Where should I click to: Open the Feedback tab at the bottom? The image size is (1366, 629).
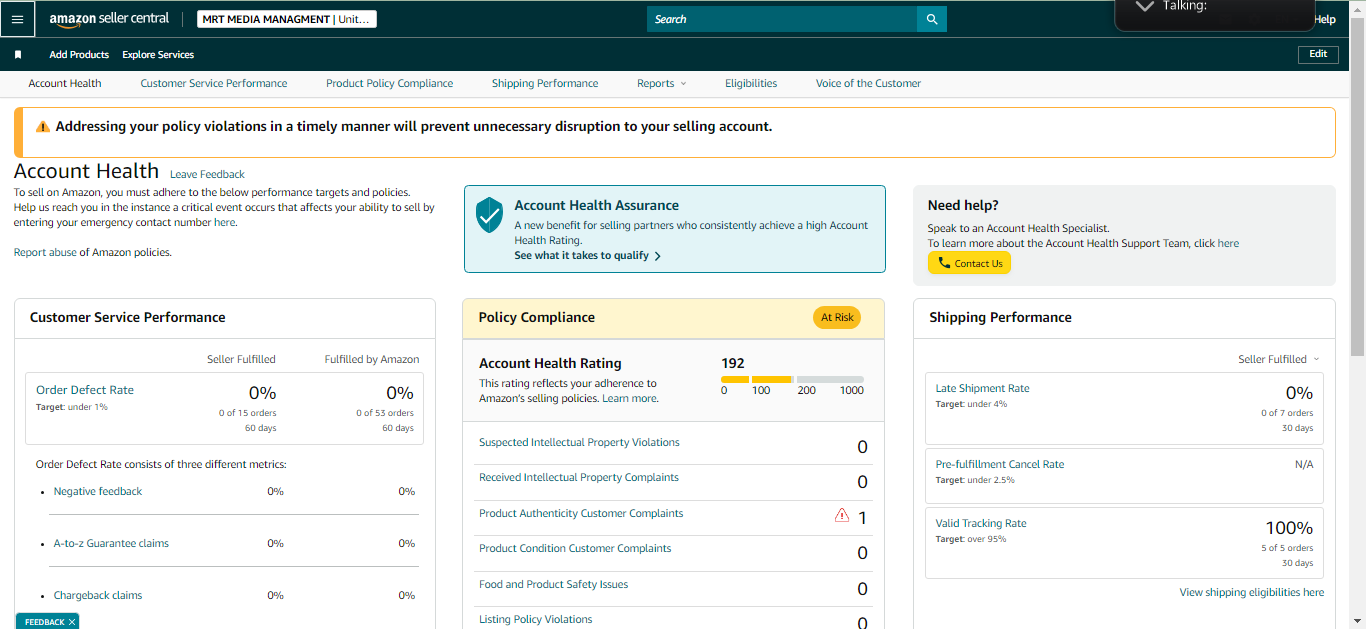pos(44,622)
